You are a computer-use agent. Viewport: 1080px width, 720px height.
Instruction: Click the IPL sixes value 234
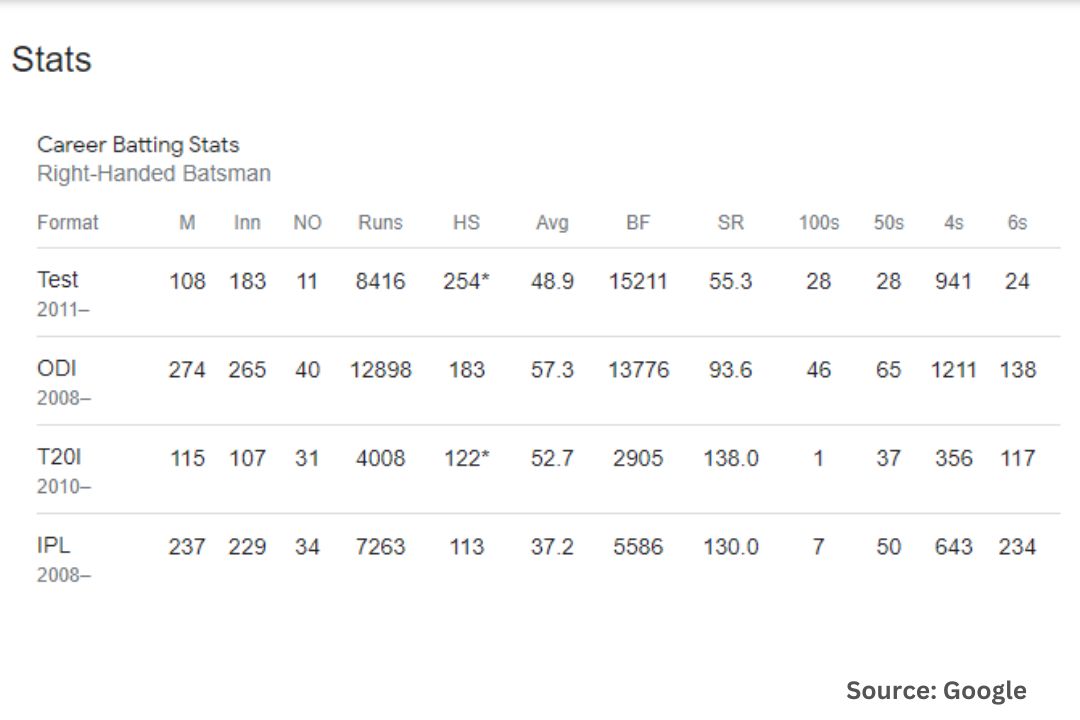point(1017,547)
